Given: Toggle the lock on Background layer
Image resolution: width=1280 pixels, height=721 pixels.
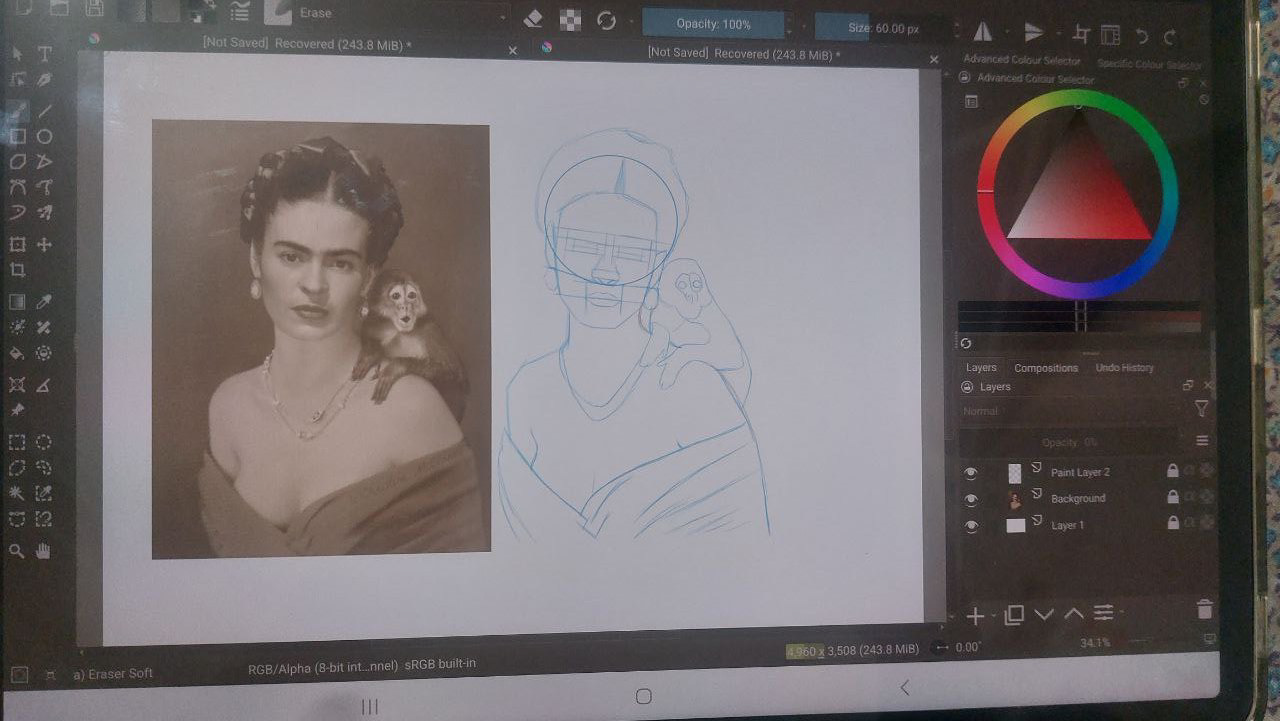Looking at the screenshot, I should tap(1173, 497).
